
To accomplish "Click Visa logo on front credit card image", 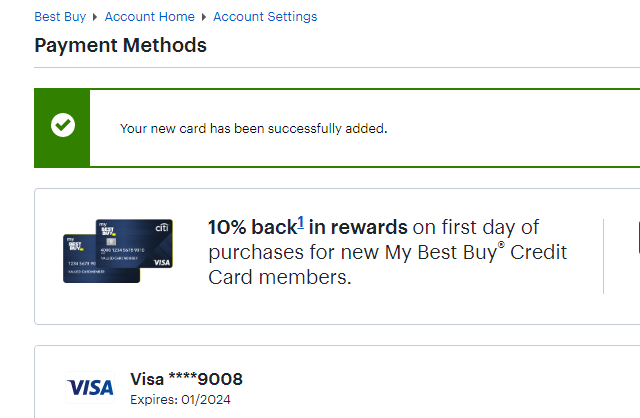I will coord(160,262).
